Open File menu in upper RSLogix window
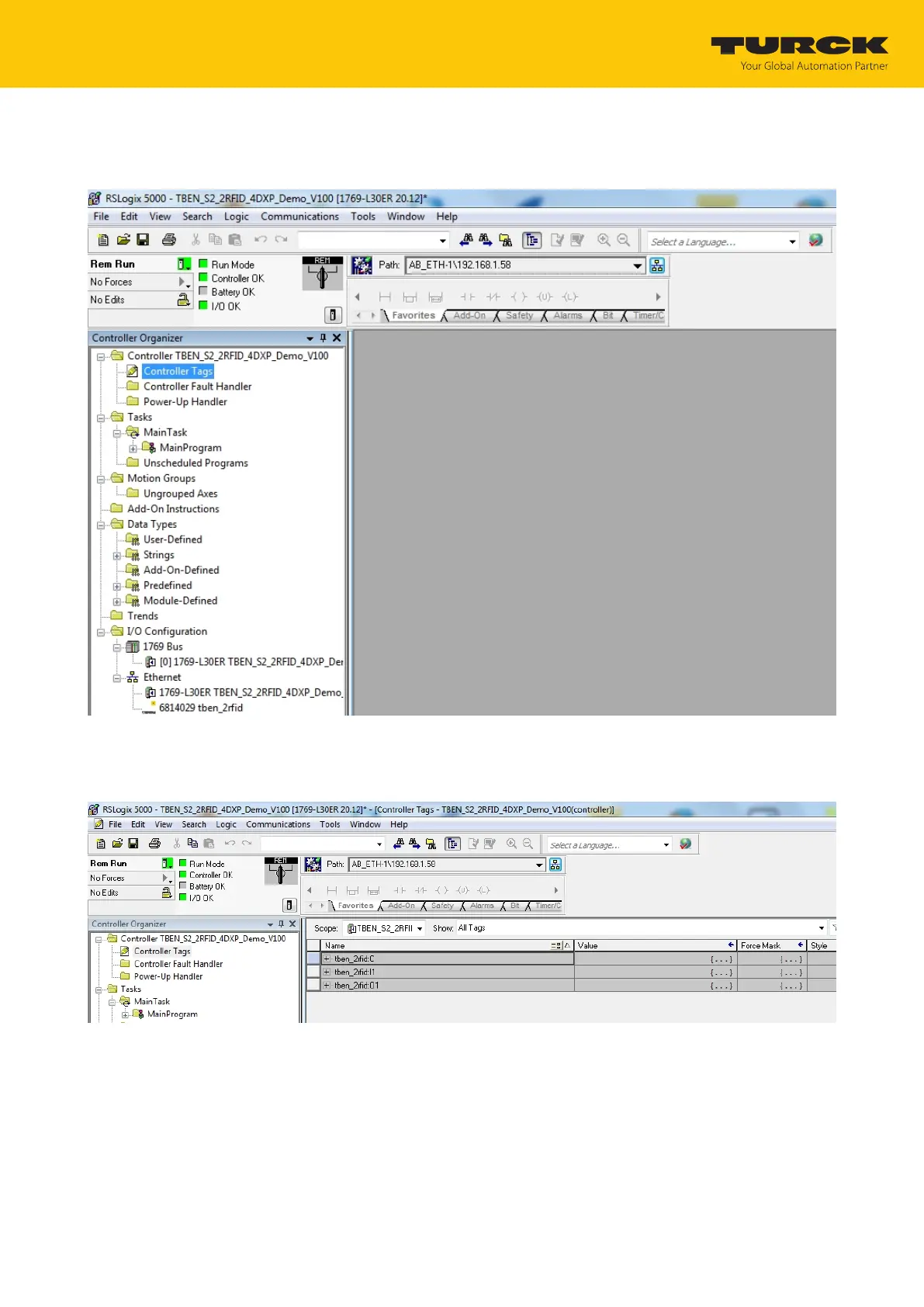Viewport: 924px width, 1307px height. [101, 217]
